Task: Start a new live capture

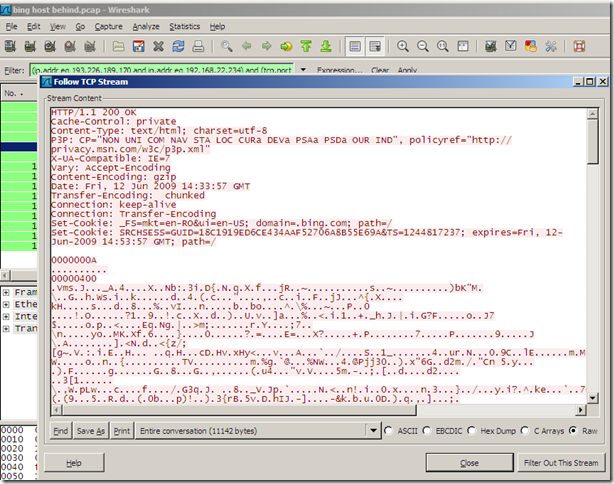Action: pos(50,46)
